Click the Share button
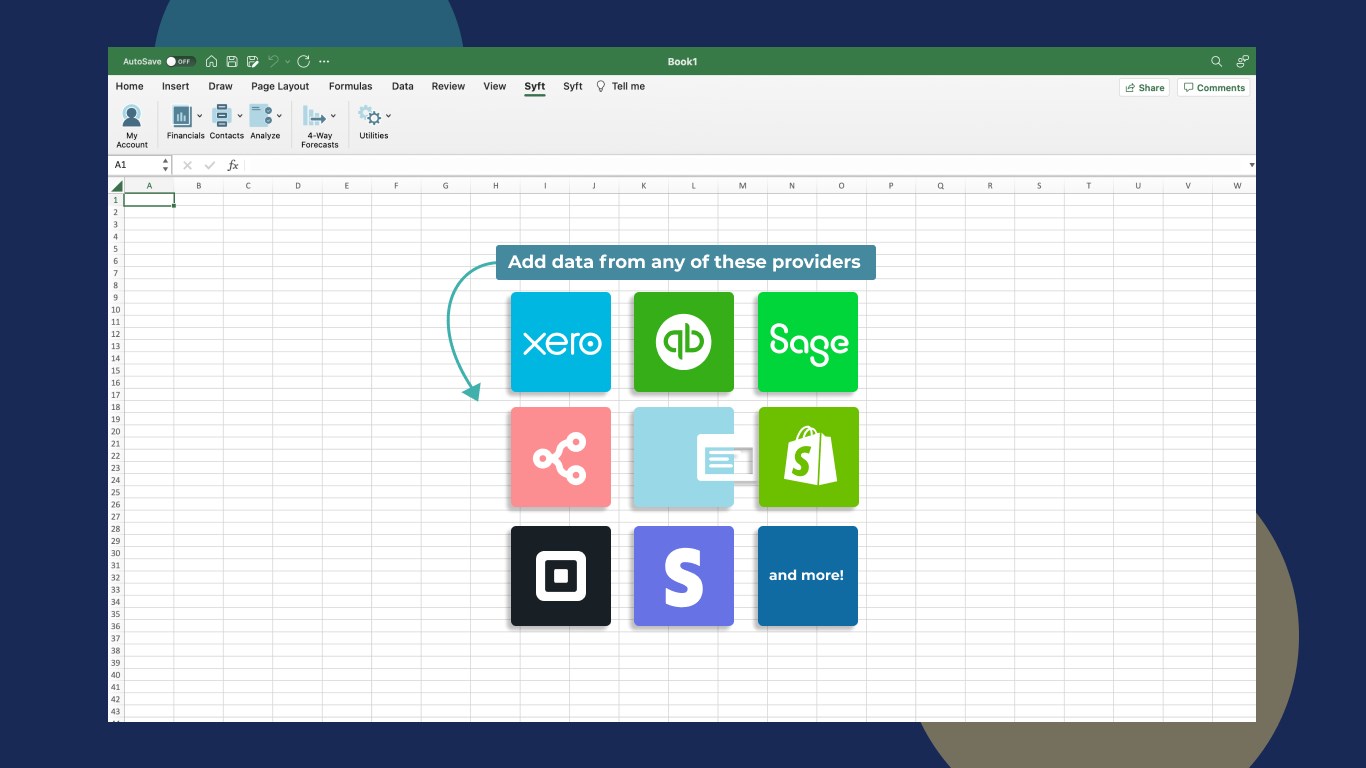The image size is (1366, 768). coord(1145,88)
